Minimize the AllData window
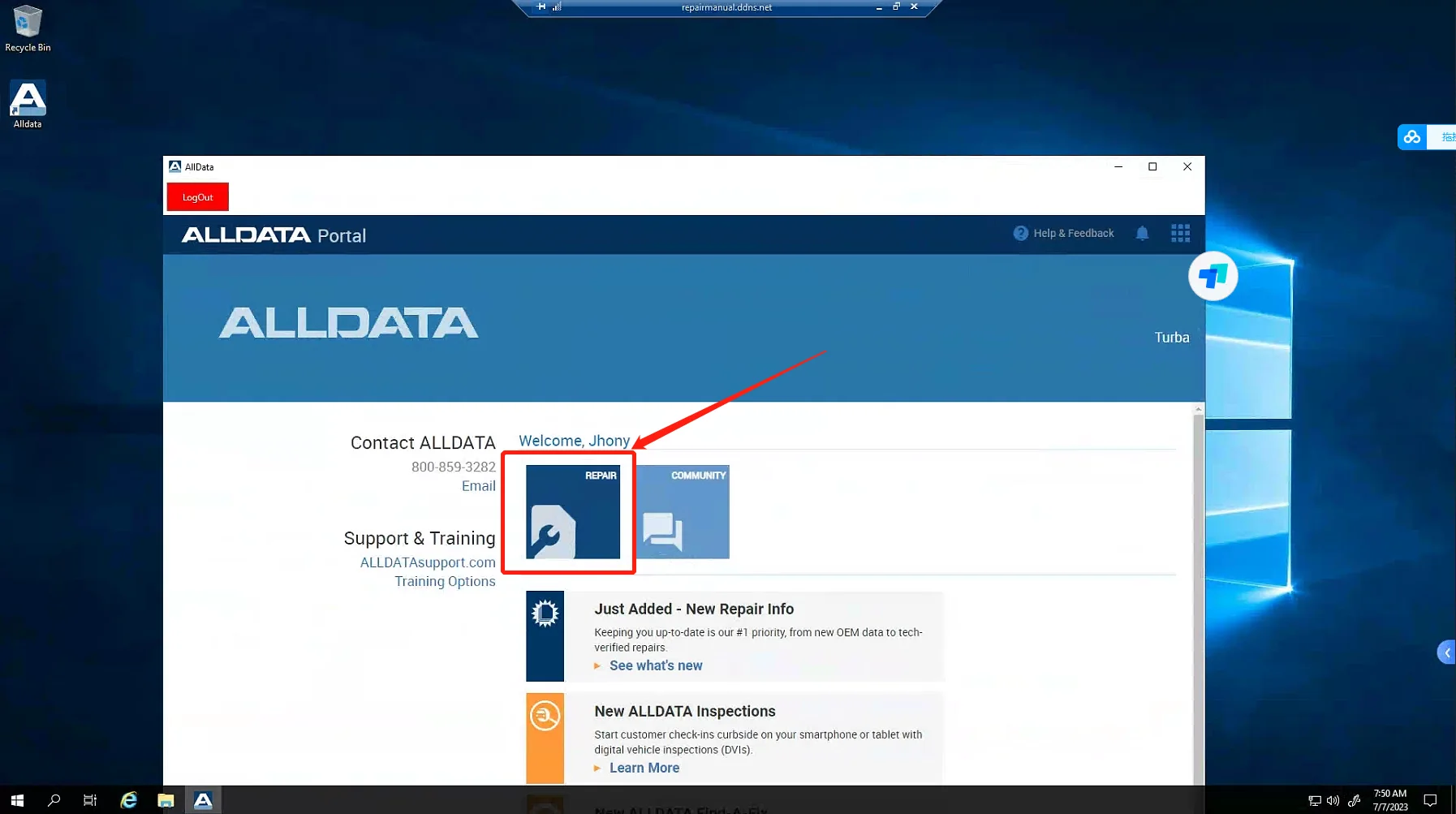 1118,166
